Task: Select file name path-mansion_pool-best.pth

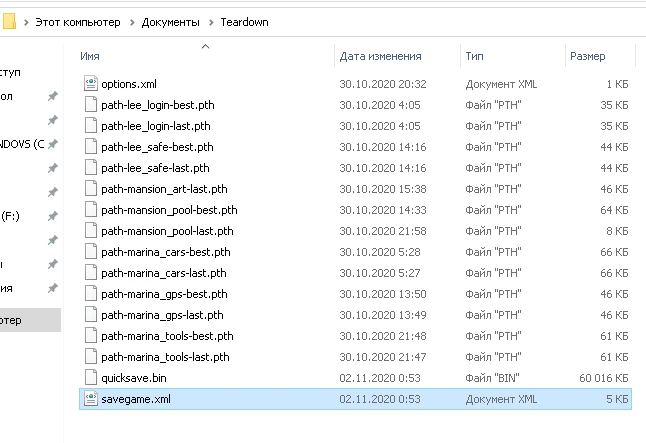Action: [x=169, y=210]
